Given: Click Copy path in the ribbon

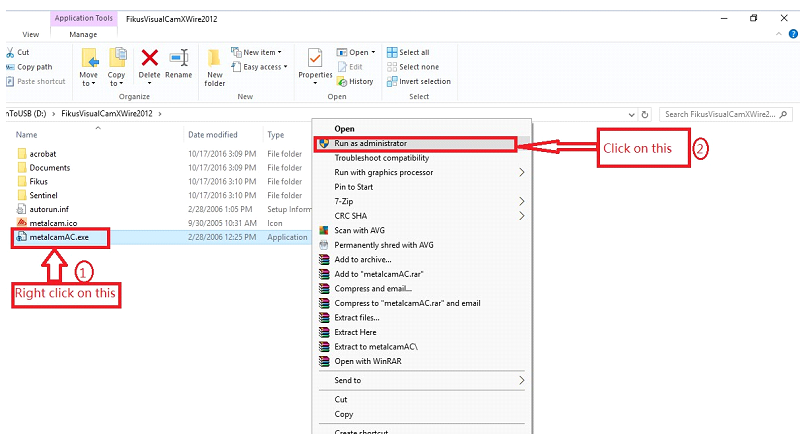Looking at the screenshot, I should [30, 67].
